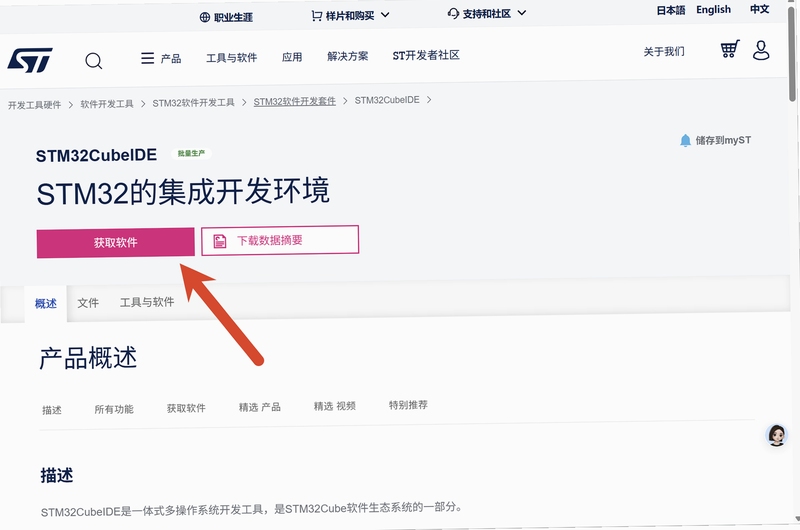Screen dimensions: 800x530
Task: Switch to the 概述 tab
Action: 45,304
